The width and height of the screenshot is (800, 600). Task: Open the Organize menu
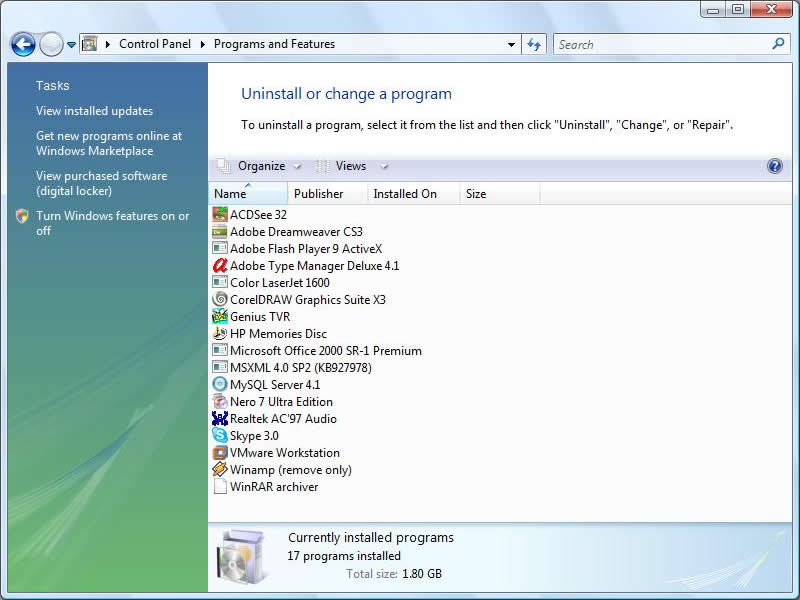click(260, 166)
